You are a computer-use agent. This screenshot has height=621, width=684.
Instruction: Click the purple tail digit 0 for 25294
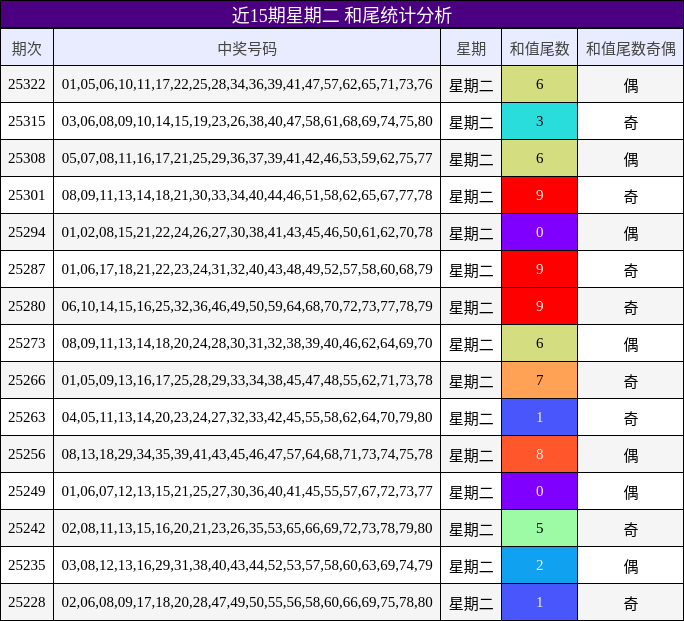(x=540, y=232)
